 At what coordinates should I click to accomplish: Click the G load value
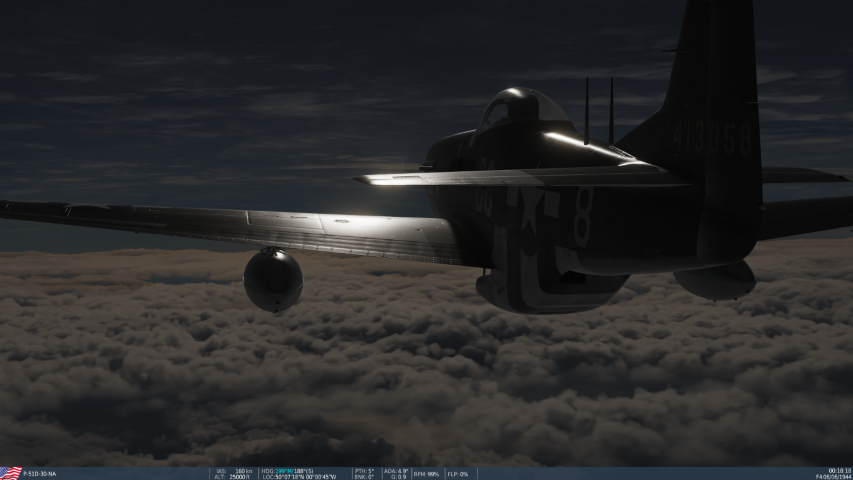(x=397, y=476)
